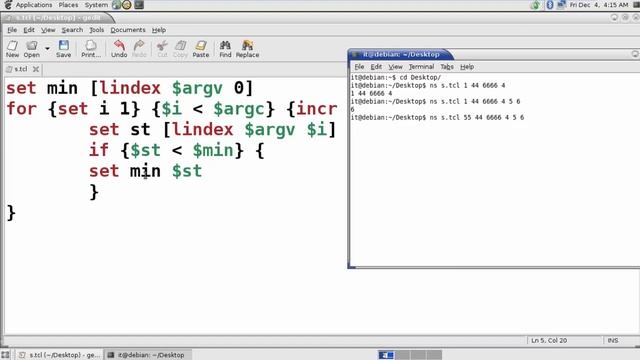Viewport: 640px width, 360px height.
Task: Expand the recent files arrow beside Open
Action: point(47,49)
